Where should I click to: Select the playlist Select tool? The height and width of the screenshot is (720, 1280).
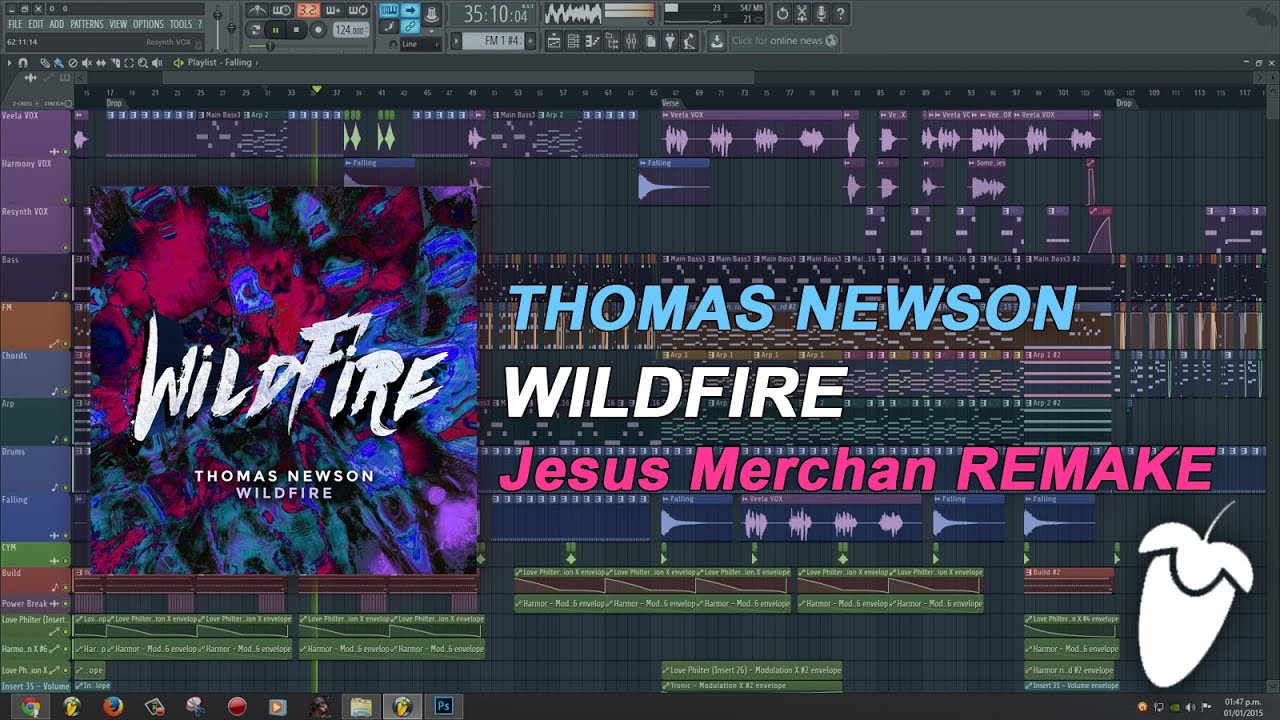pos(129,63)
